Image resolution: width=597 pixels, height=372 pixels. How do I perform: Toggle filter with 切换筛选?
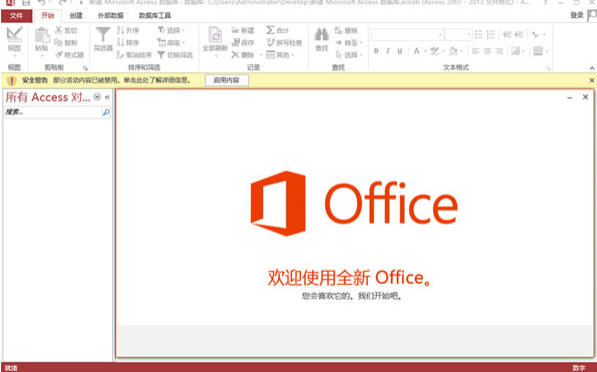[175, 55]
